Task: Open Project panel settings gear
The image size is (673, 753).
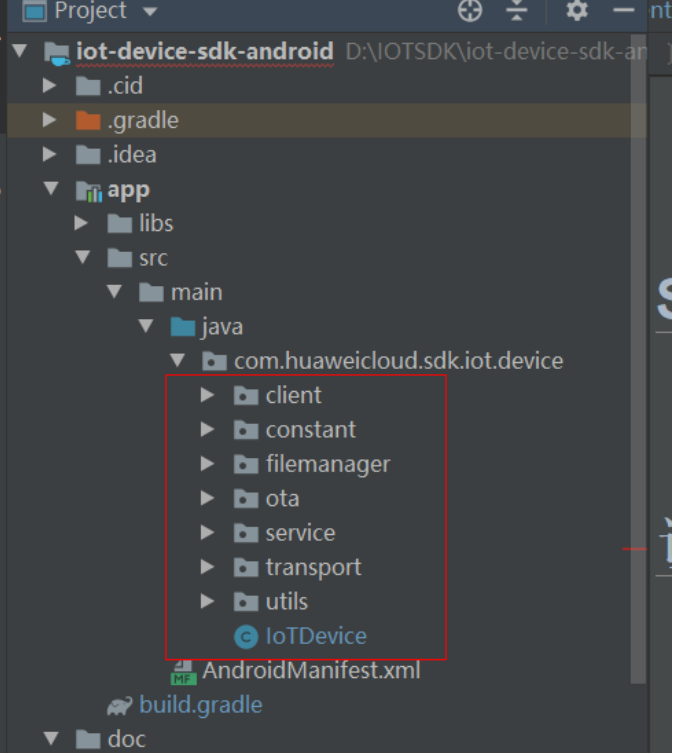Action: tap(576, 11)
